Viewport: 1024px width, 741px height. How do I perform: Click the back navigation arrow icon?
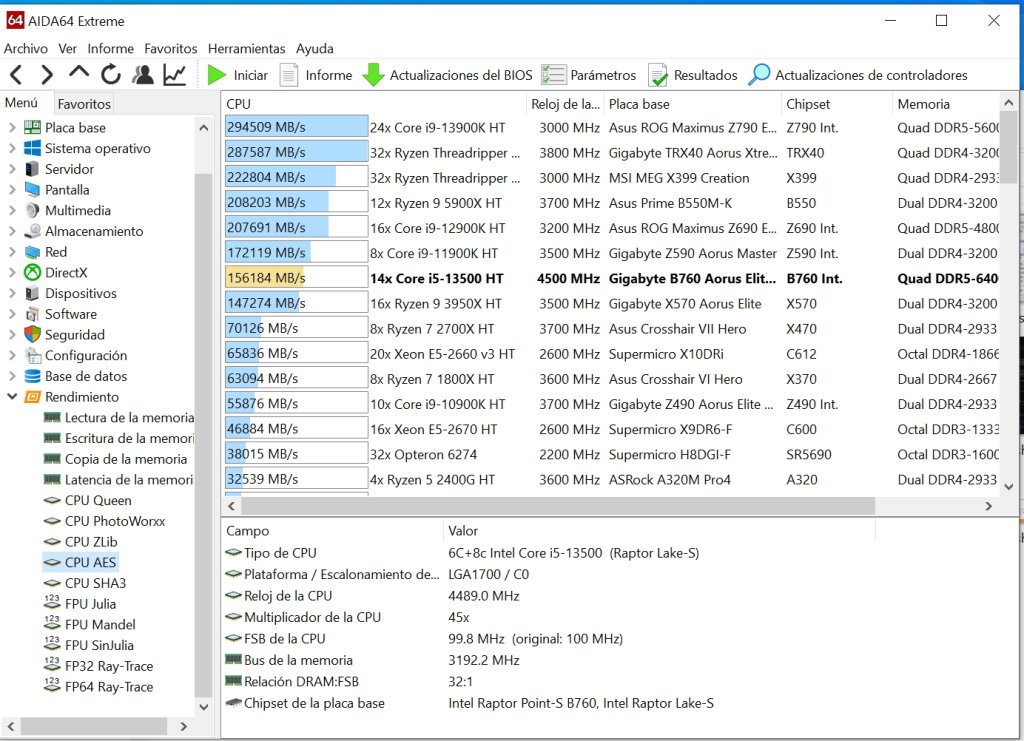coord(16,75)
